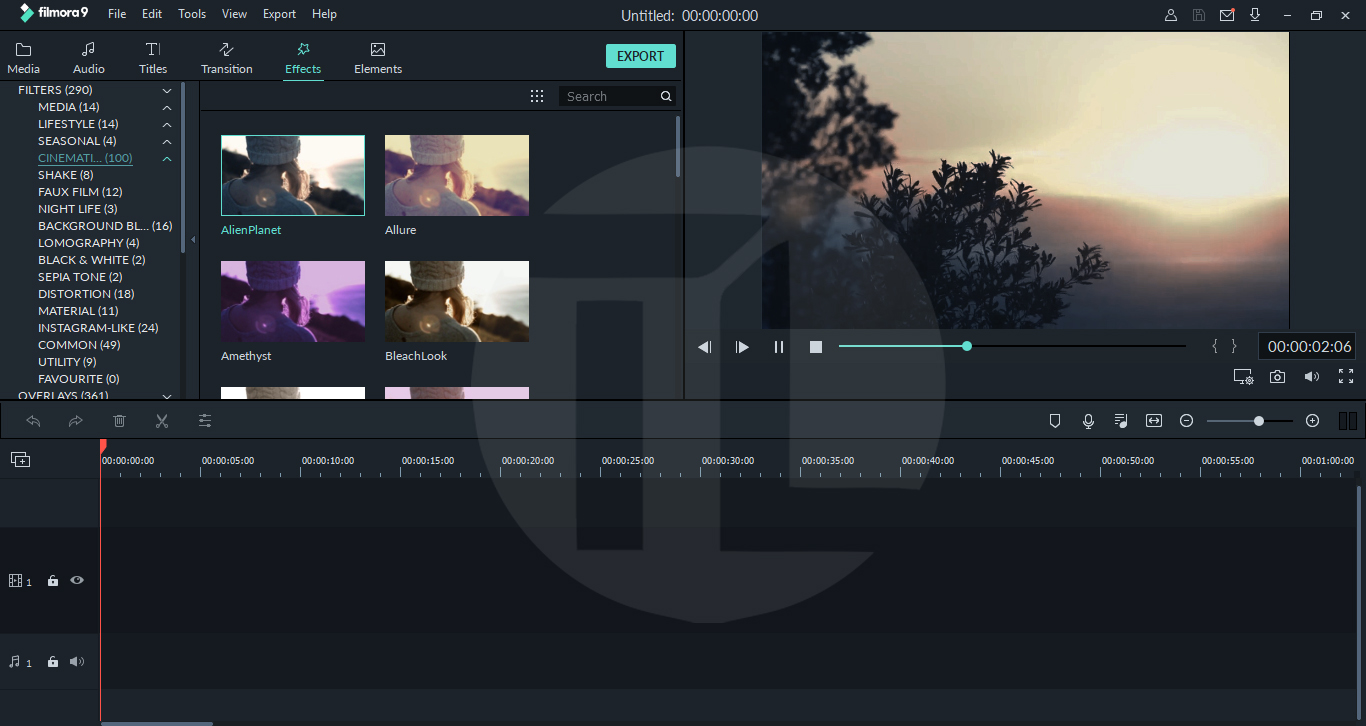This screenshot has width=1366, height=726.
Task: Click the EXPORT button
Action: point(640,56)
